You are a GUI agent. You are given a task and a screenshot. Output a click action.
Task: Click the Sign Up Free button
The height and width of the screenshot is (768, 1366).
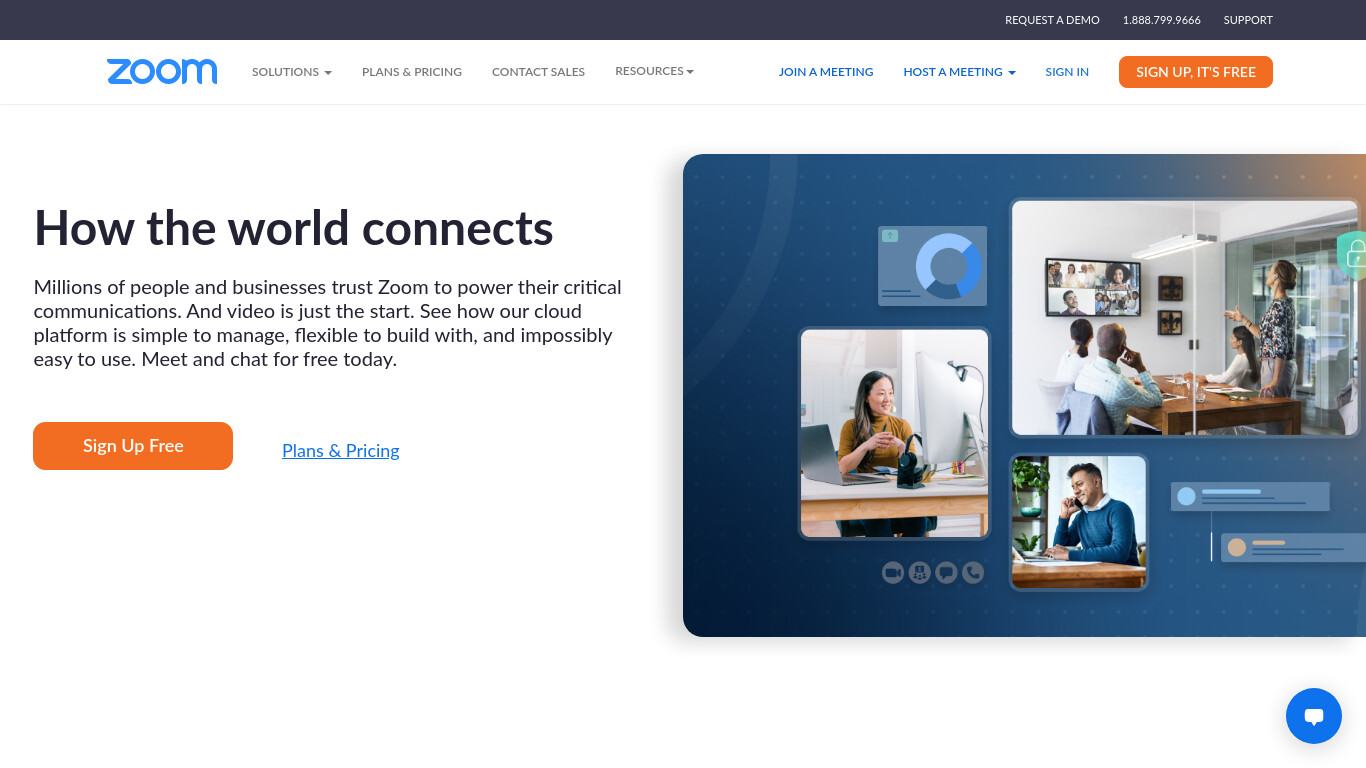[x=133, y=446]
